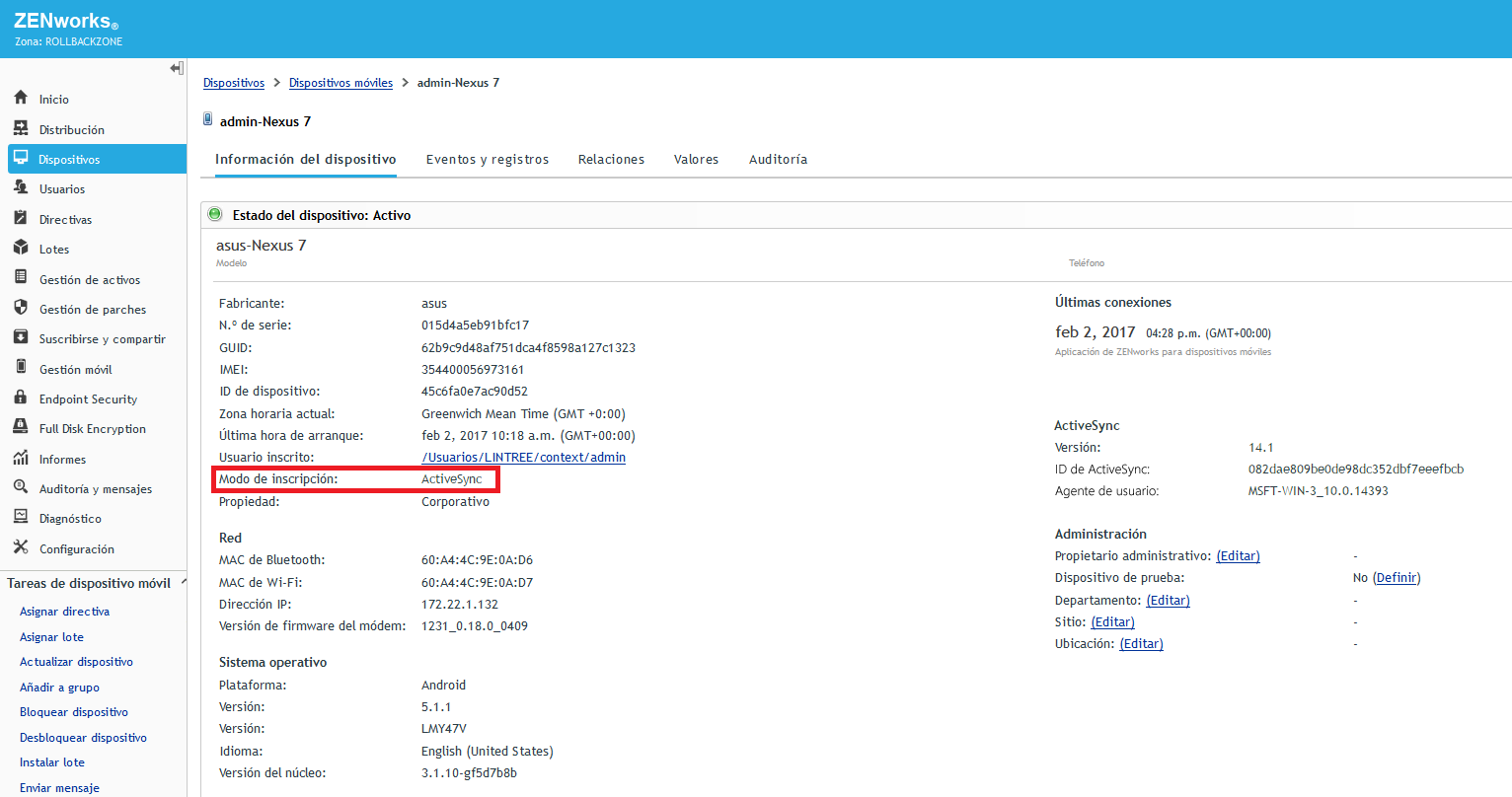The height and width of the screenshot is (797, 1512).
Task: Click the Suscribirse y compartir icon
Action: coord(21,338)
